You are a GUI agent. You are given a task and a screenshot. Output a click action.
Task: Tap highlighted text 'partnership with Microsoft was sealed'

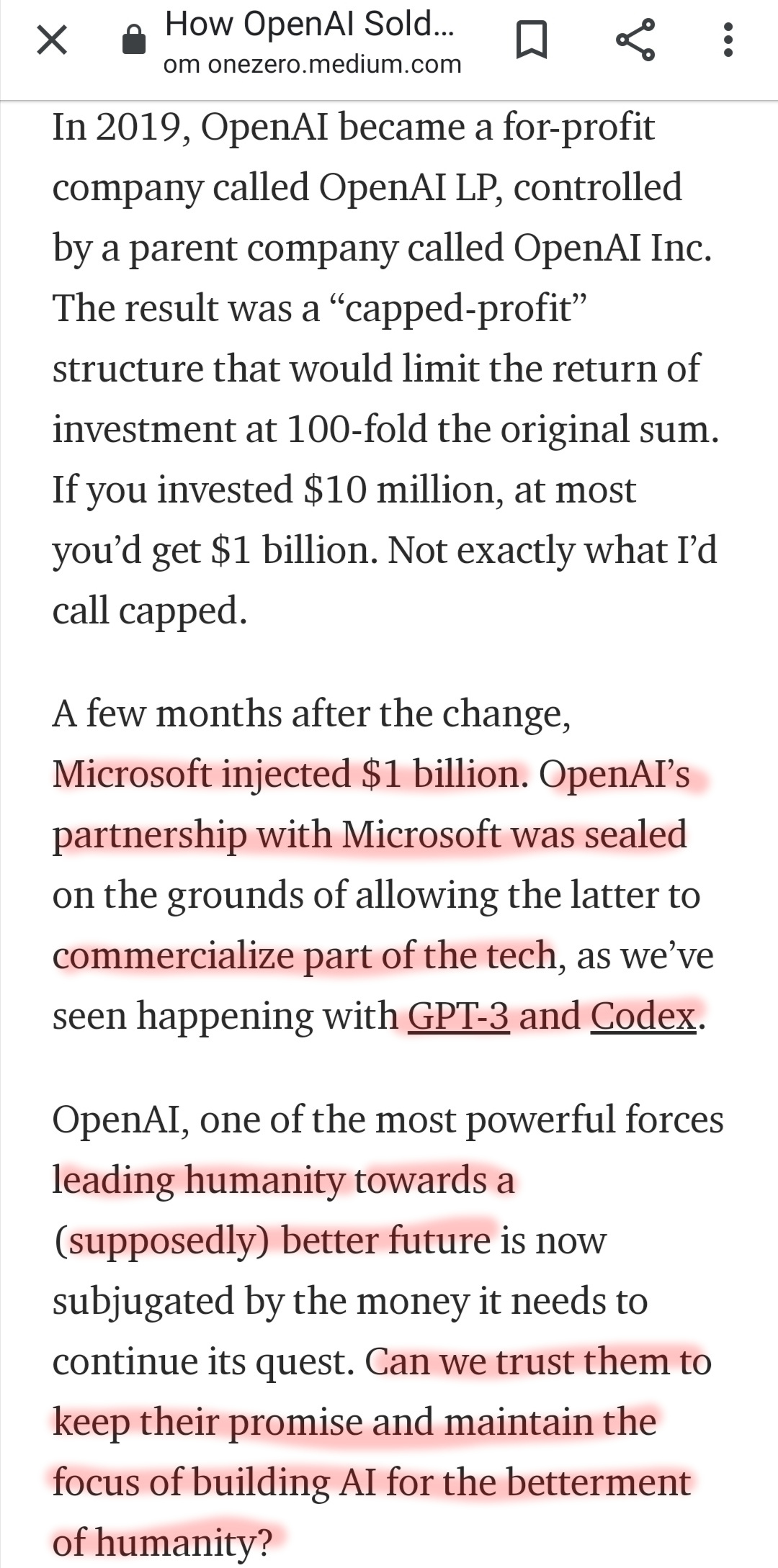370,834
